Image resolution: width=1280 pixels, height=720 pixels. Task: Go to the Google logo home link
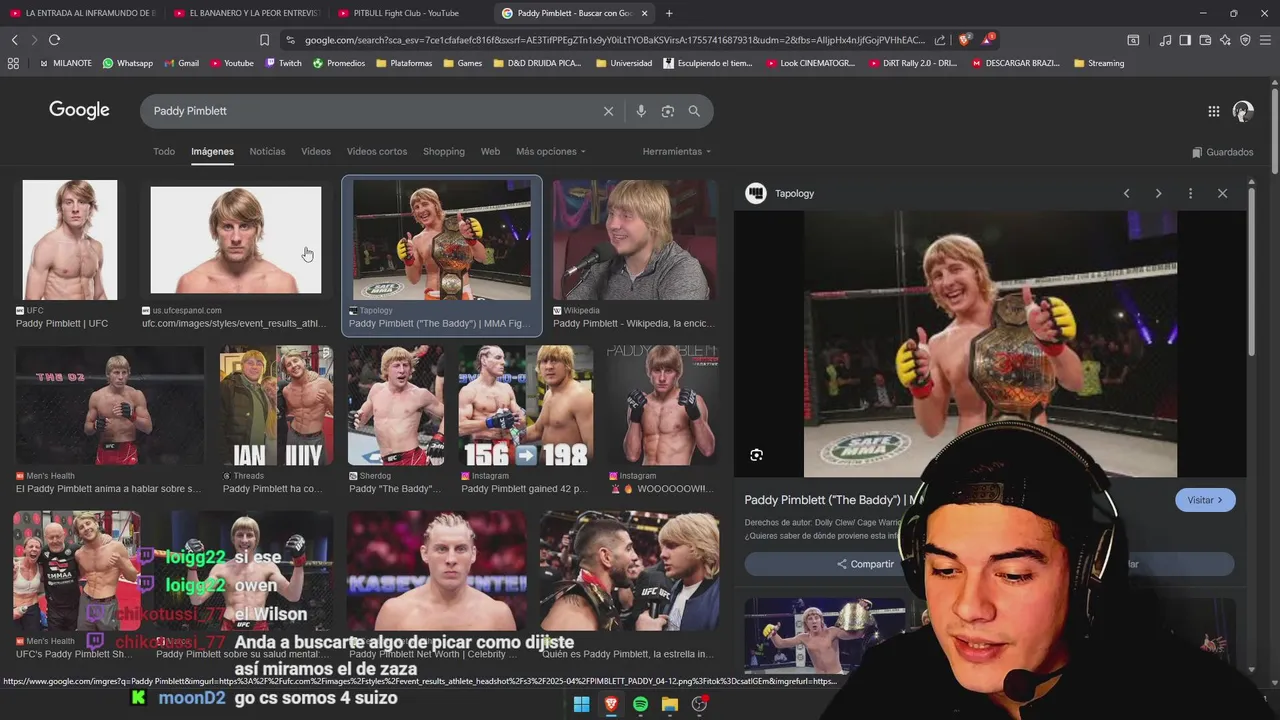point(79,110)
